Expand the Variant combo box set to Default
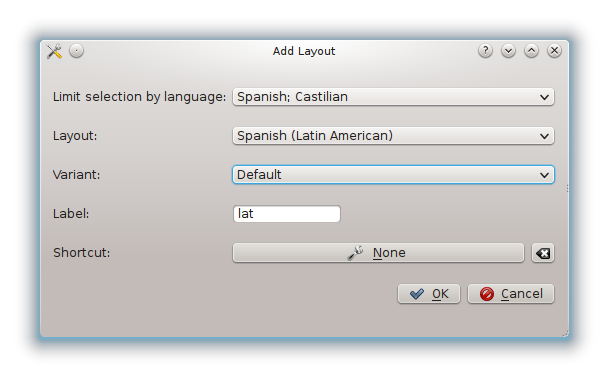 393,175
